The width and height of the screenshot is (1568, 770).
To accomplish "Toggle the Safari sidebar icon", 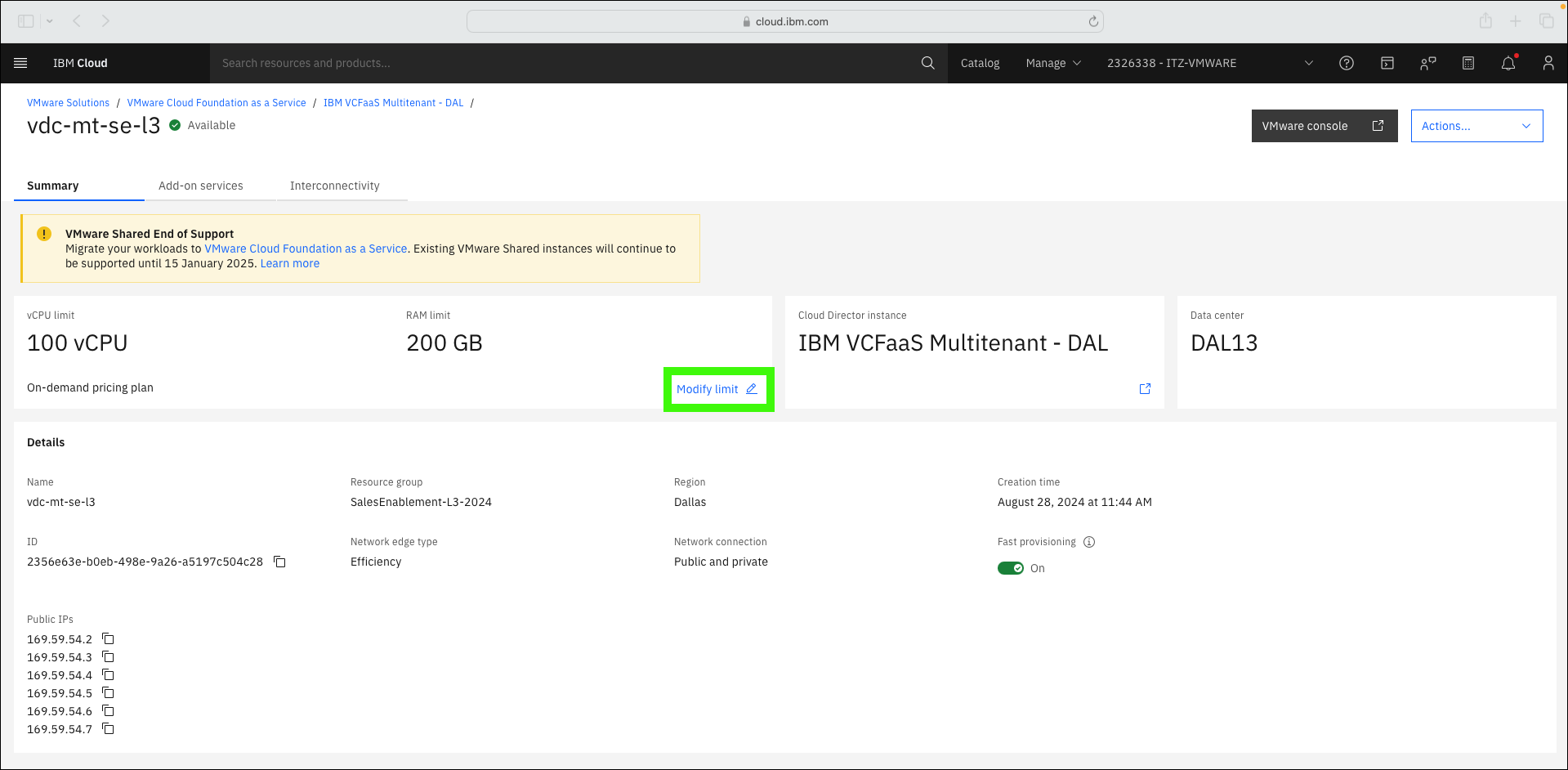I will click(26, 21).
